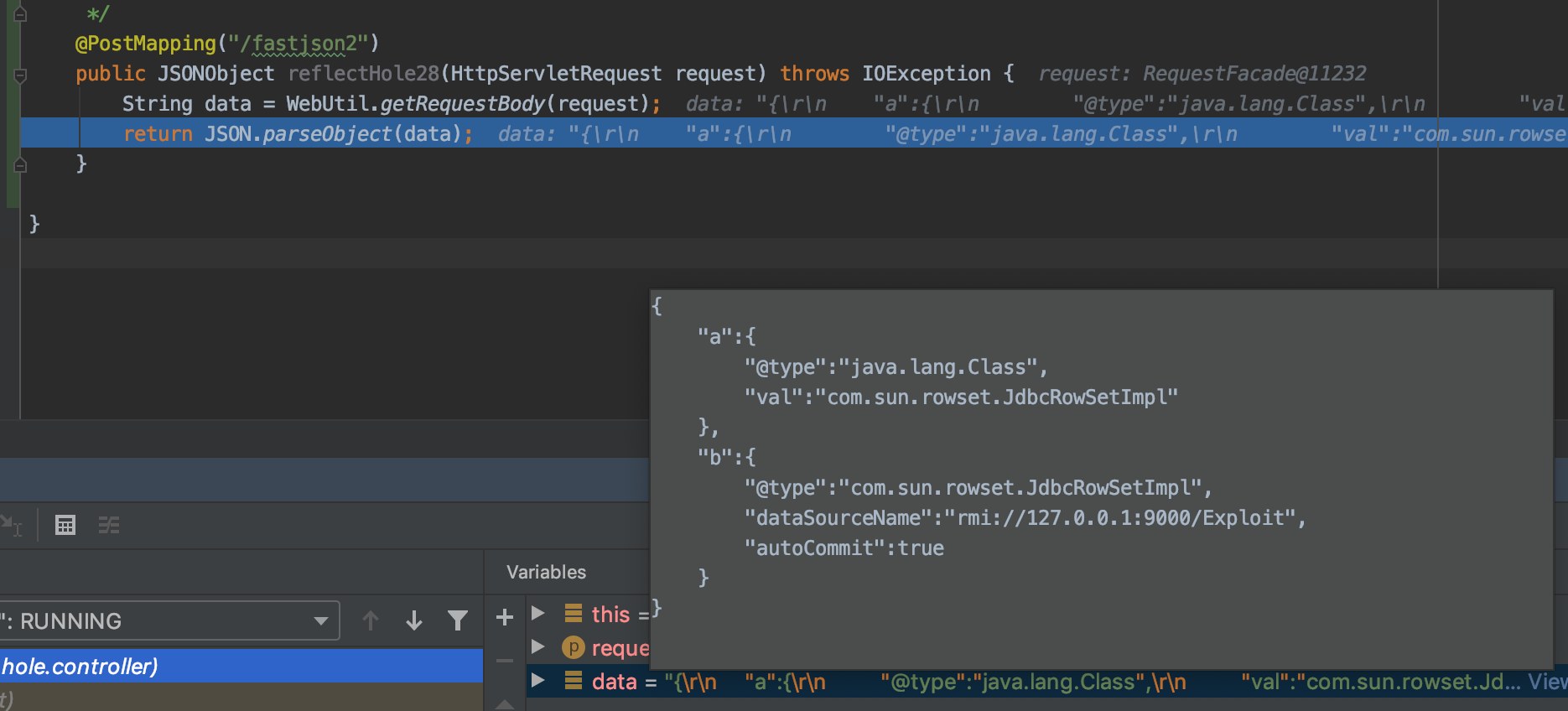Image resolution: width=1568 pixels, height=711 pixels.
Task: Click IOException in the throws clause
Action: point(926,74)
